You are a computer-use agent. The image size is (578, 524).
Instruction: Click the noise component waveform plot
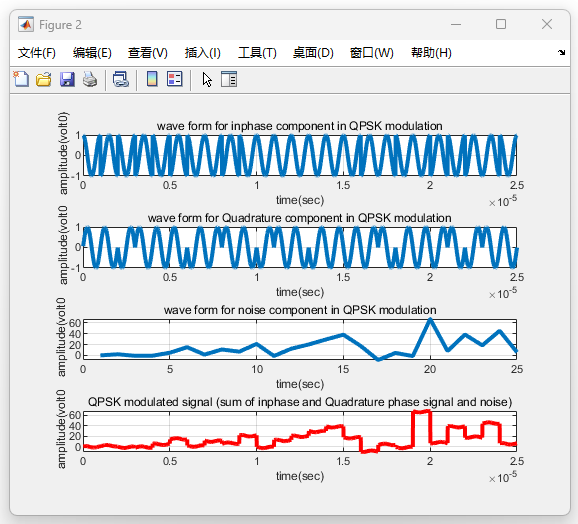coord(300,339)
